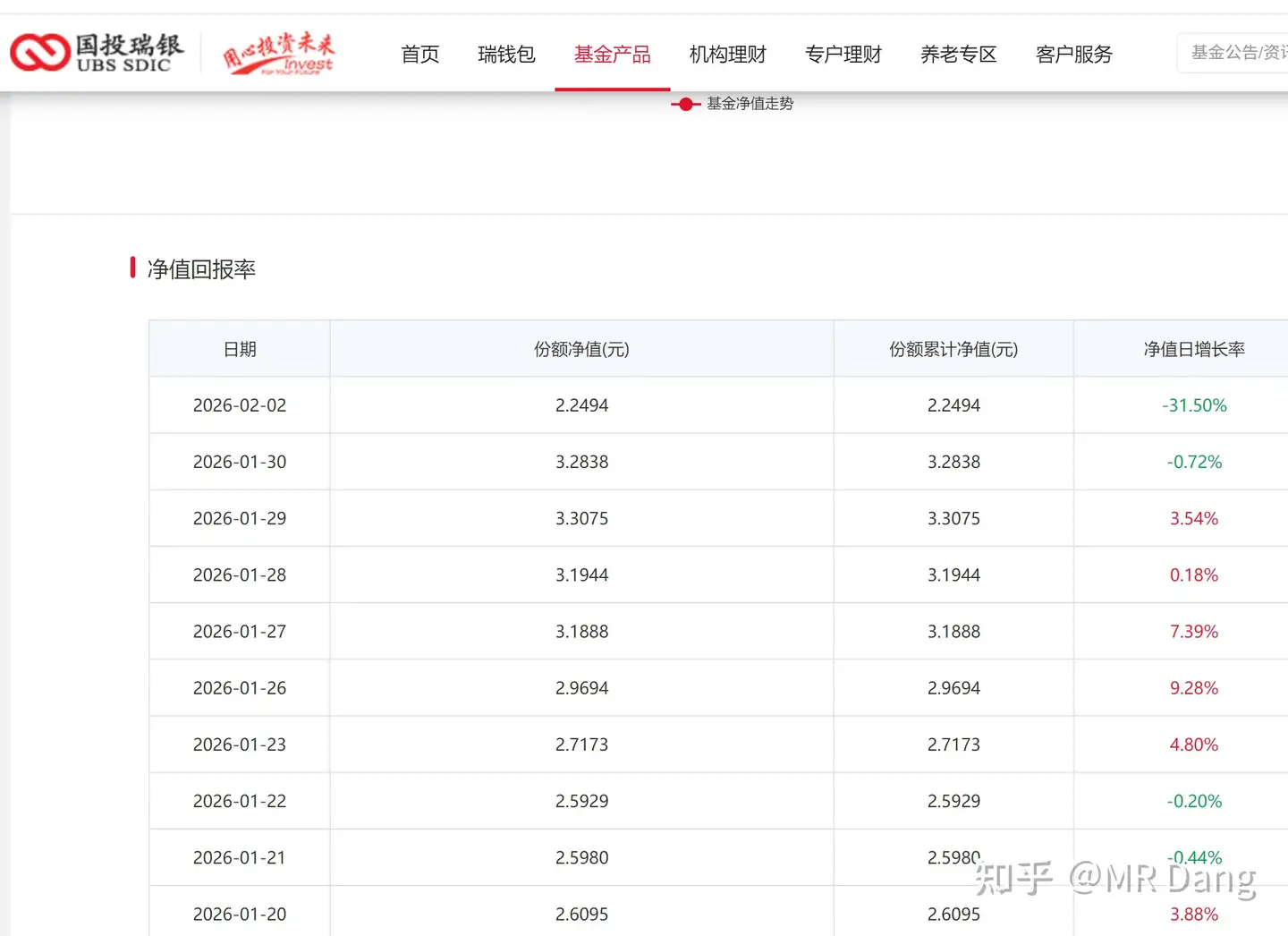This screenshot has height=936, width=1288.
Task: Click the 净值回报率 section heading
Action: click(x=201, y=269)
